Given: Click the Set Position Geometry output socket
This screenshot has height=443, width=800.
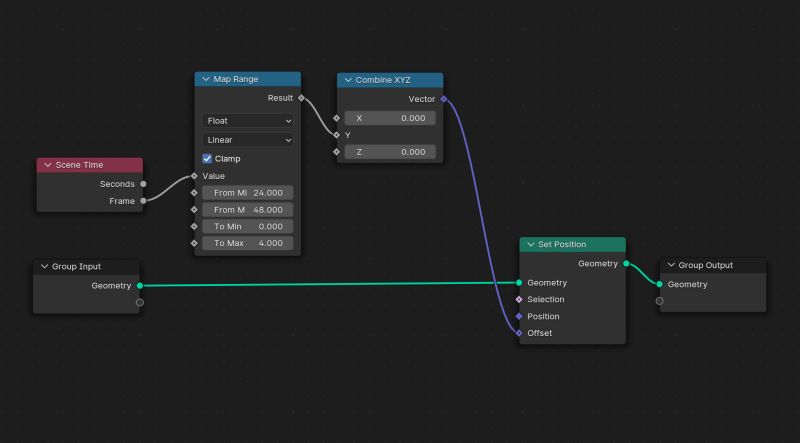Looking at the screenshot, I should (x=626, y=264).
